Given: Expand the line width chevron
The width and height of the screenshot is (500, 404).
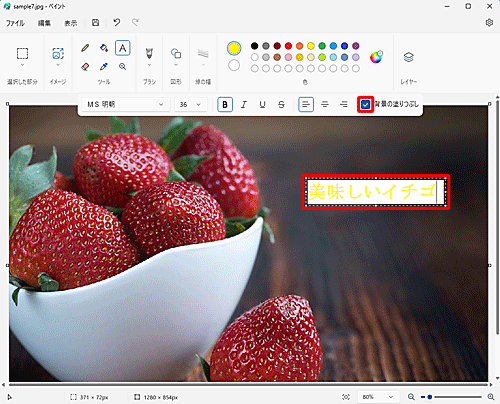Looking at the screenshot, I should point(203,65).
